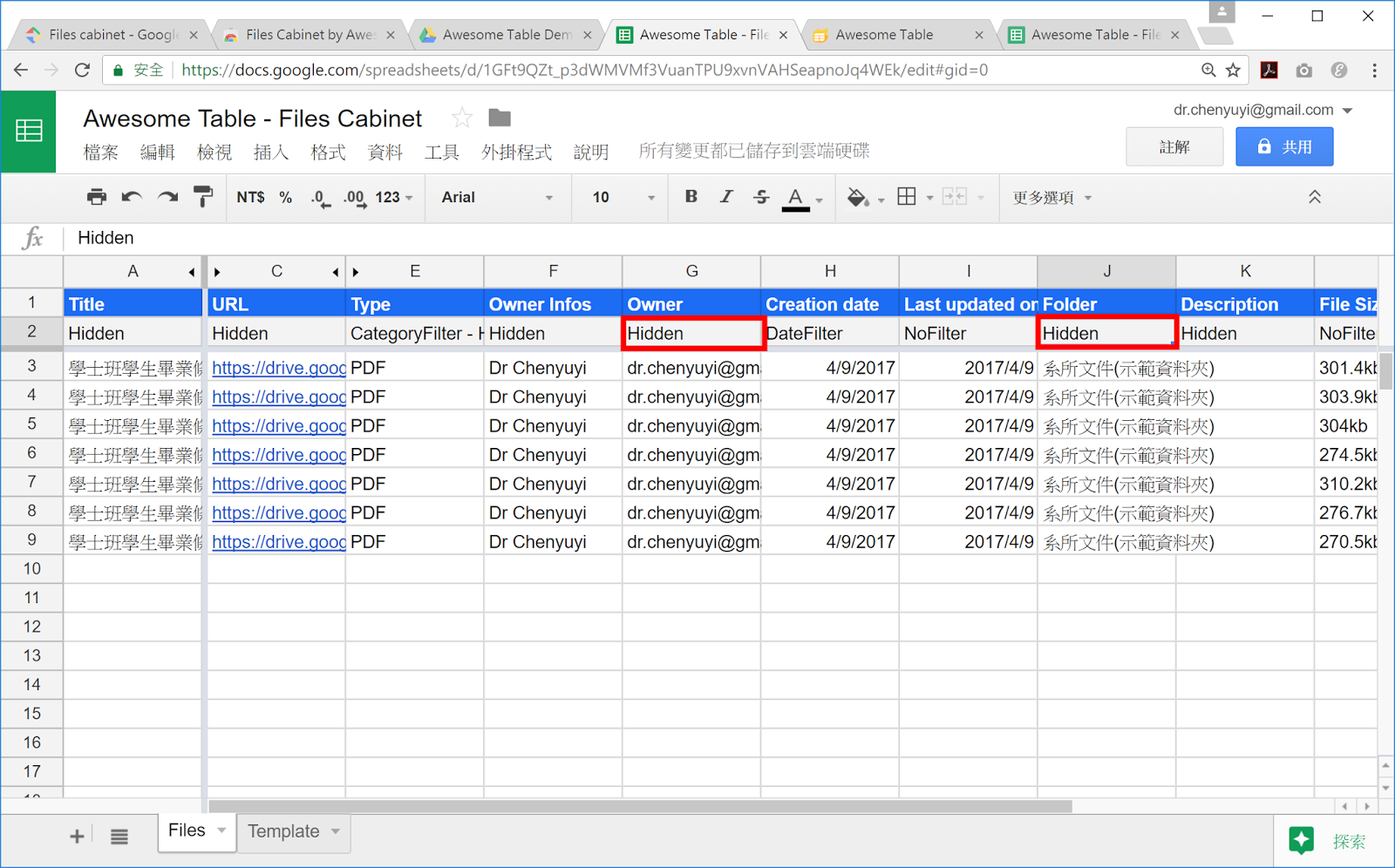Increase decimal places
The height and width of the screenshot is (868, 1395).
[x=354, y=198]
